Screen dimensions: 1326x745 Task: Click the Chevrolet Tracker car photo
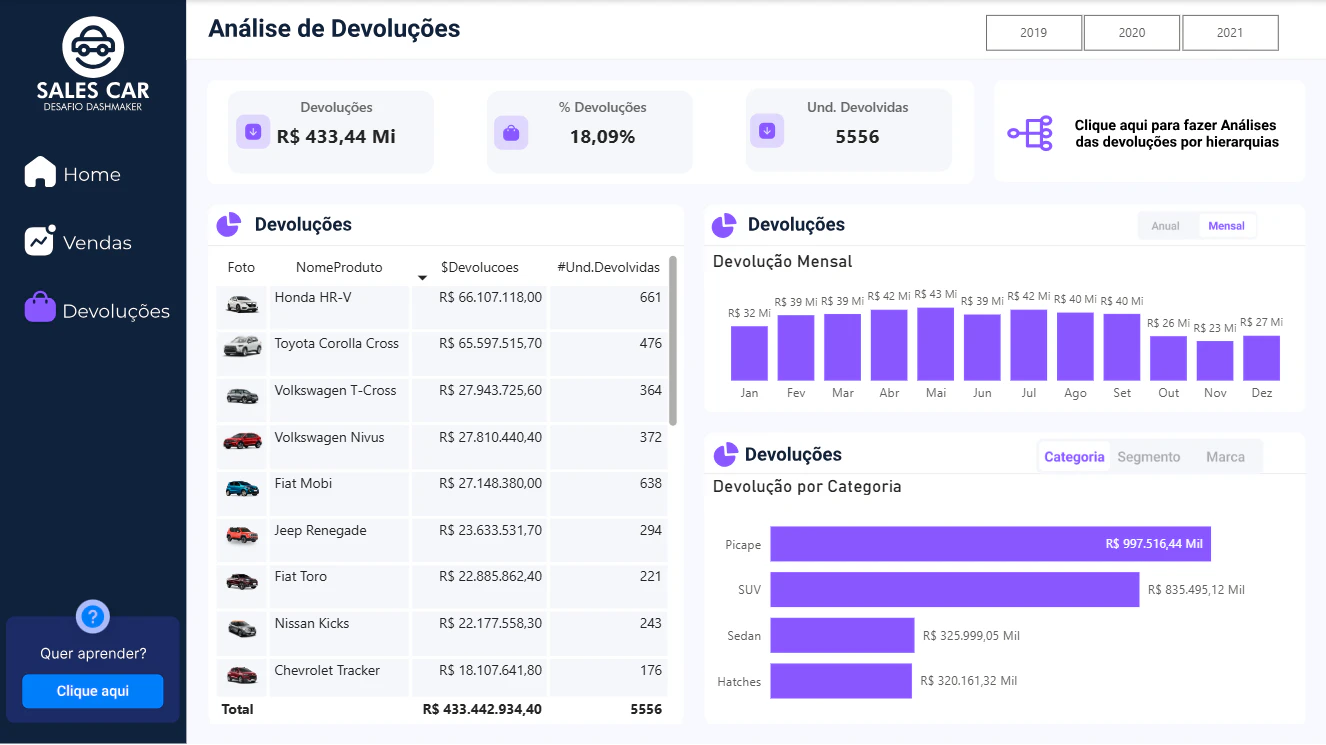pos(242,675)
